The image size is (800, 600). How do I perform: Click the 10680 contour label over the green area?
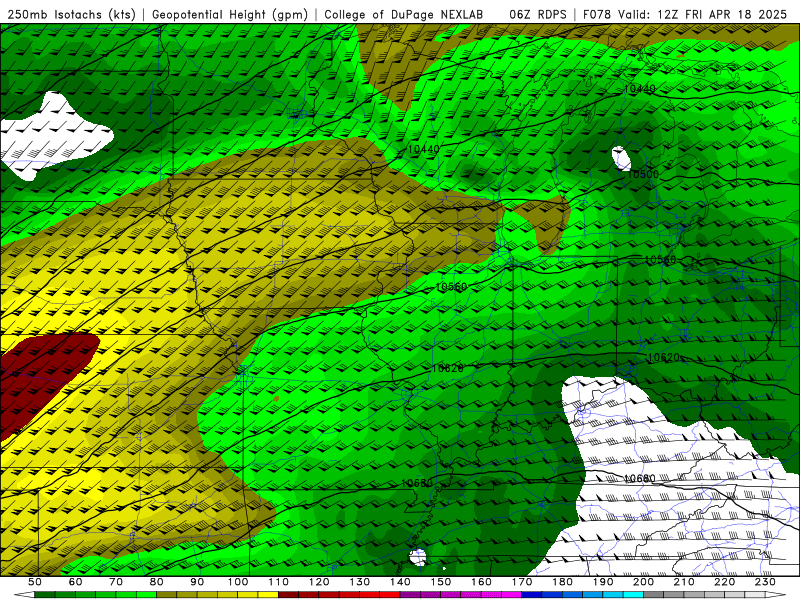(x=417, y=483)
